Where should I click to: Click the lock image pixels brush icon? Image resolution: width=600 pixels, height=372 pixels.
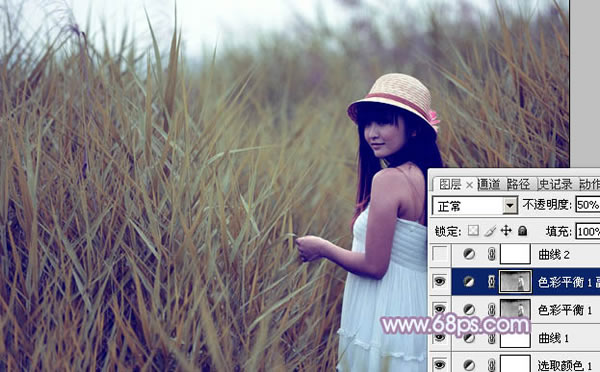point(490,231)
